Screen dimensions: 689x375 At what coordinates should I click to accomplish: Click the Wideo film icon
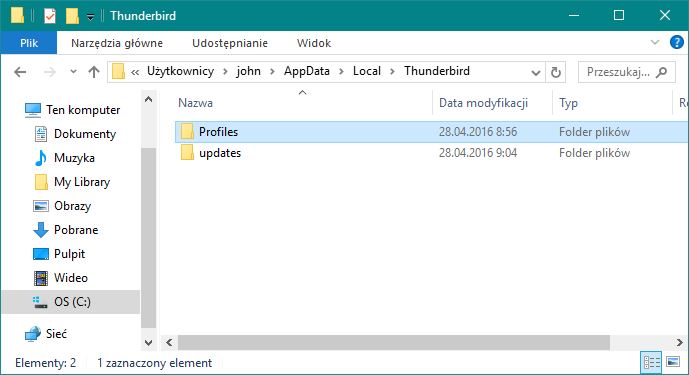tap(40, 278)
